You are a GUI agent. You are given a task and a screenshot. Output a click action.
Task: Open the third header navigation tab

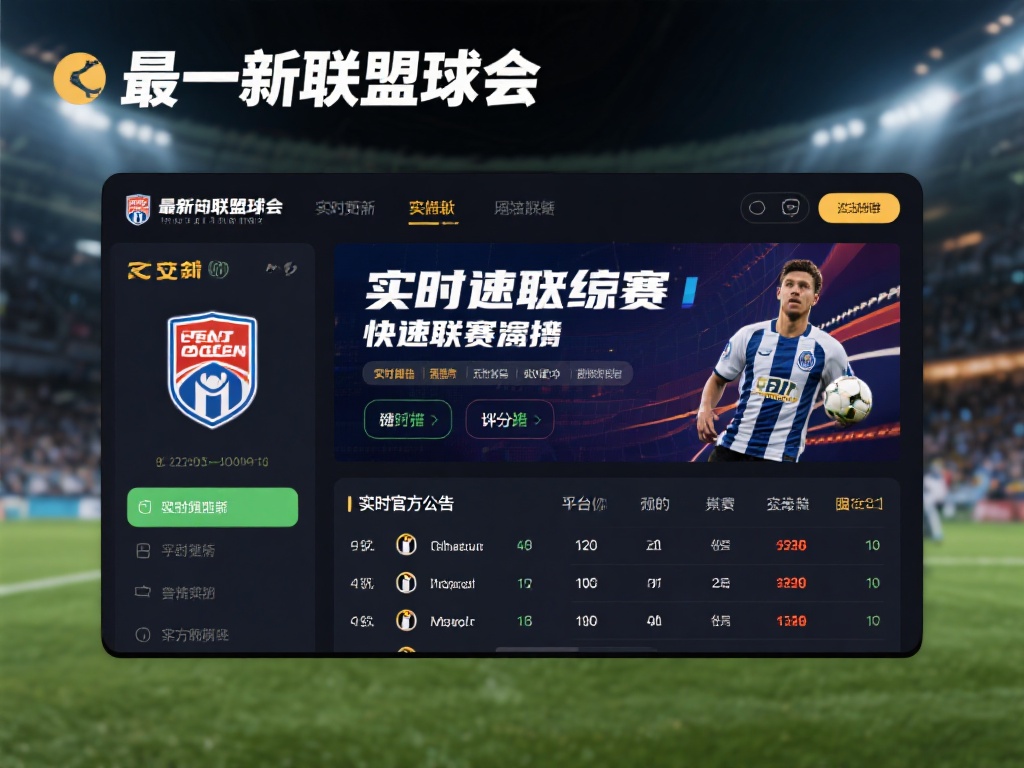coord(524,208)
